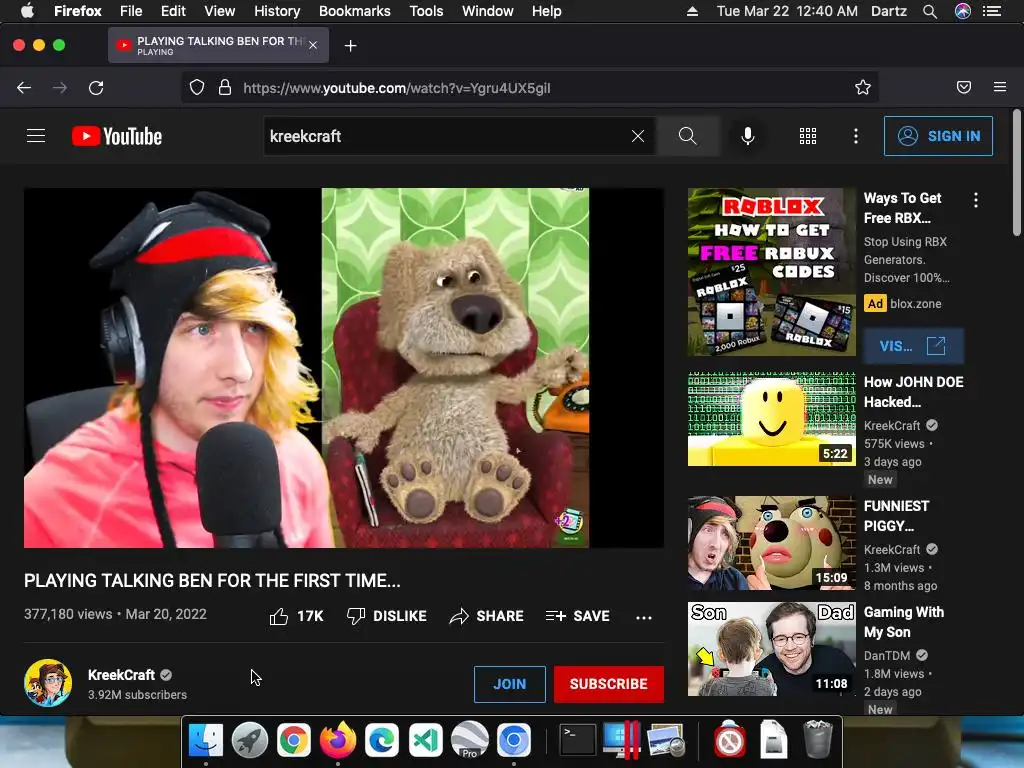Open Firefox tracking protection shield
Screen dimensions: 1024x768
(x=197, y=88)
